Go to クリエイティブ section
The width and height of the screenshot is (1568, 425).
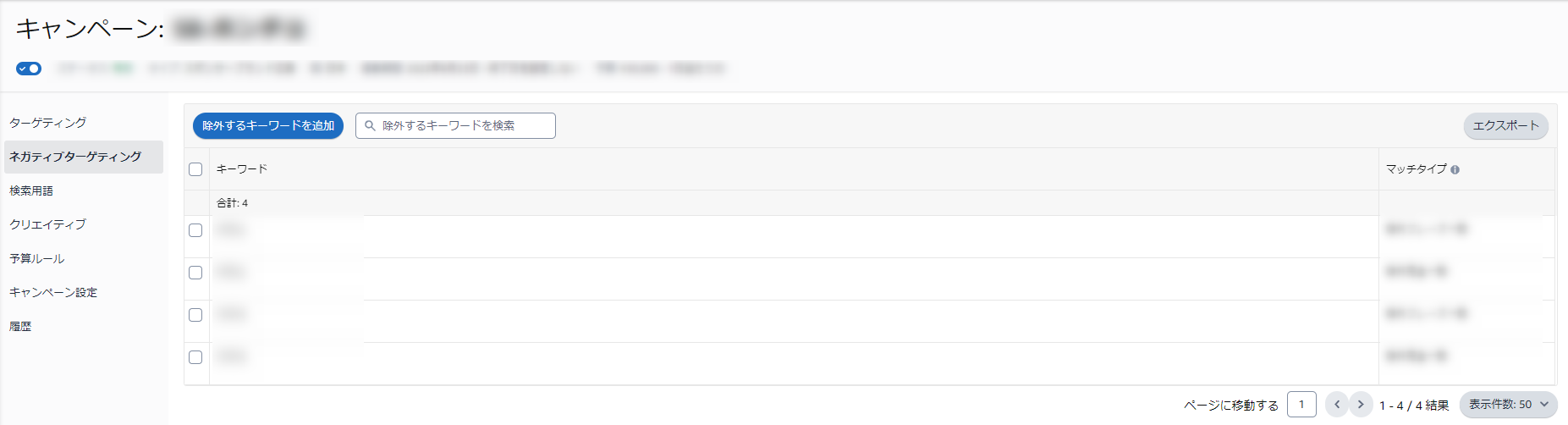[x=48, y=224]
